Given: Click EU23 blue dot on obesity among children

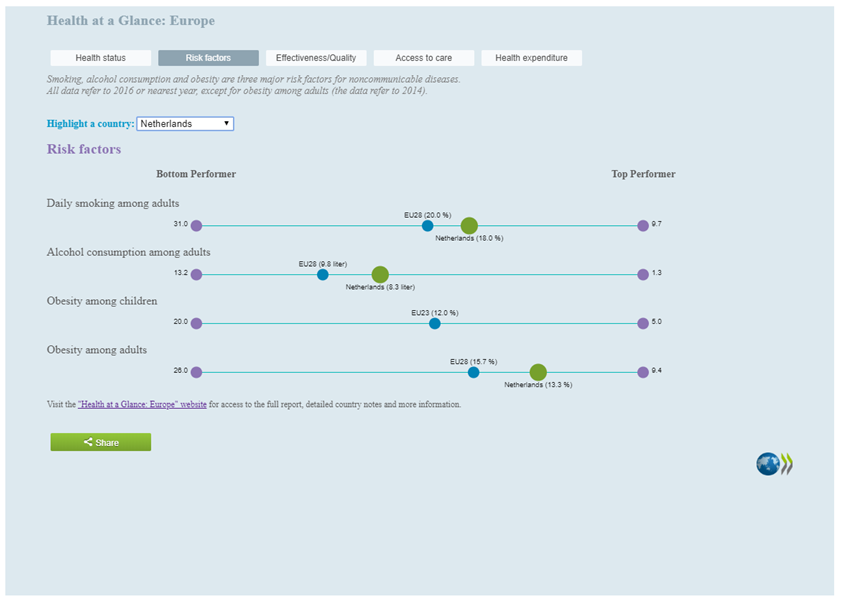Looking at the screenshot, I should click(434, 324).
